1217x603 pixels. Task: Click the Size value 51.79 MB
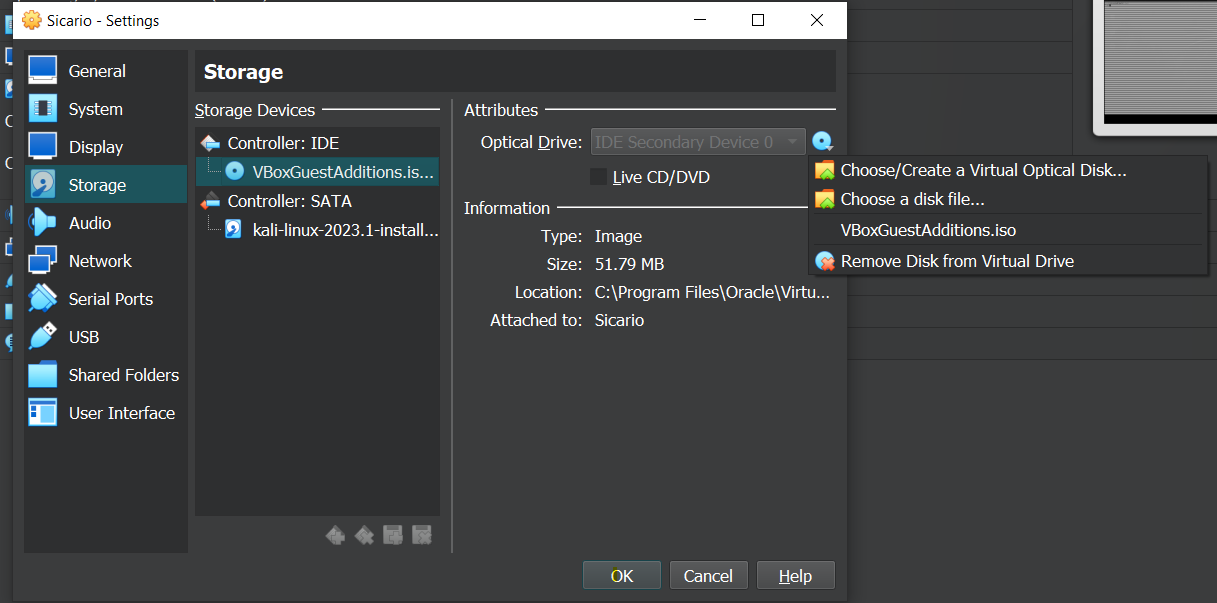(629, 264)
